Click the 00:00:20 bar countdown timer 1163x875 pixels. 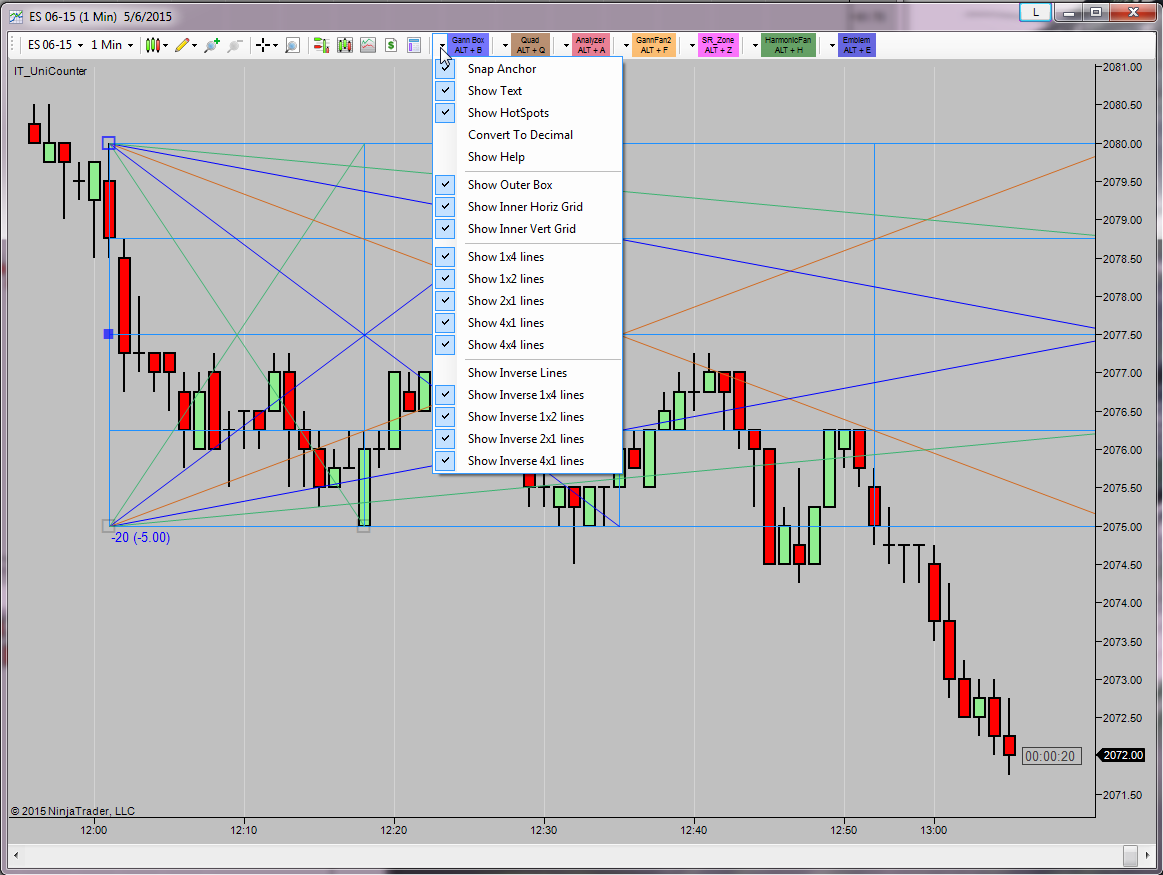(x=1051, y=756)
